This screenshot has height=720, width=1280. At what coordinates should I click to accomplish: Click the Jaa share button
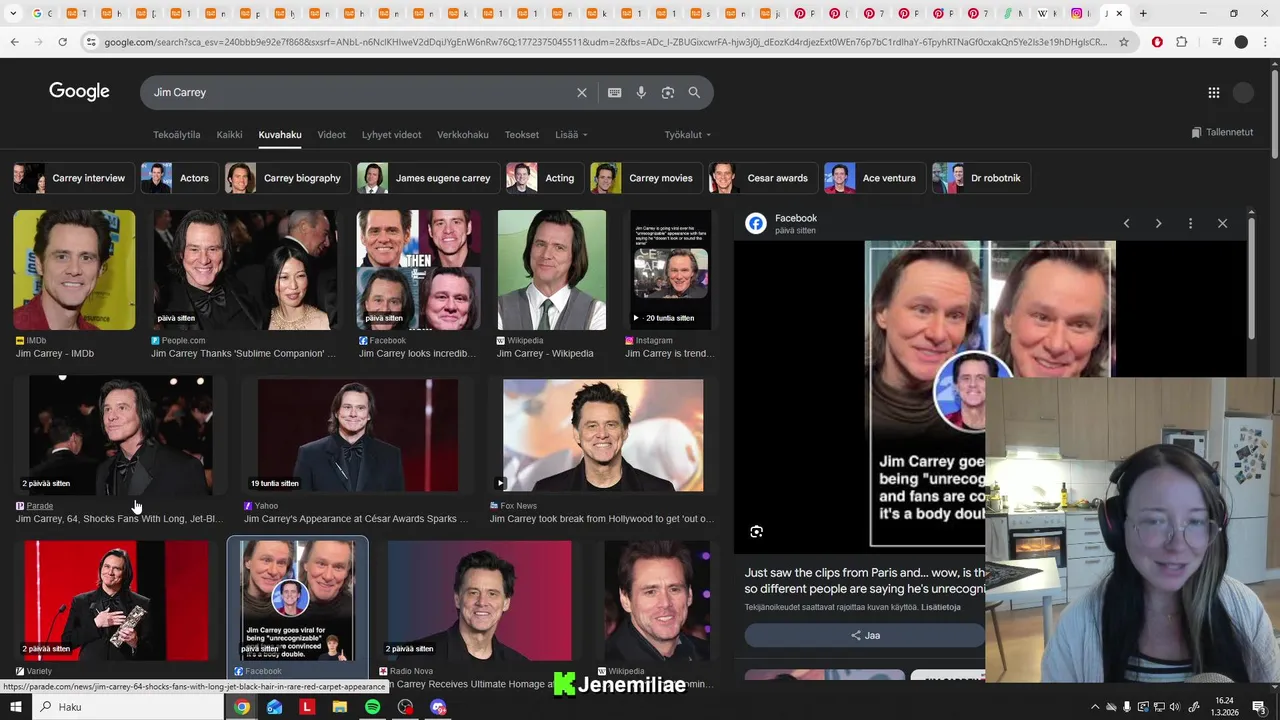pos(865,635)
